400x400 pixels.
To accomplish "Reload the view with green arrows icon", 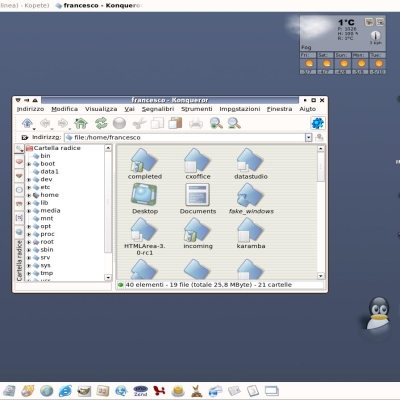I will pyautogui.click(x=101, y=123).
